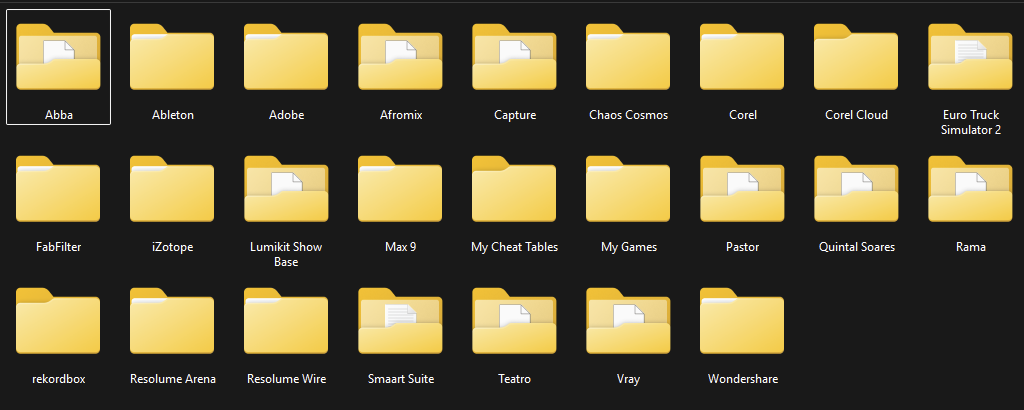
Task: Click the 'iZotope' name text
Action: coord(172,247)
